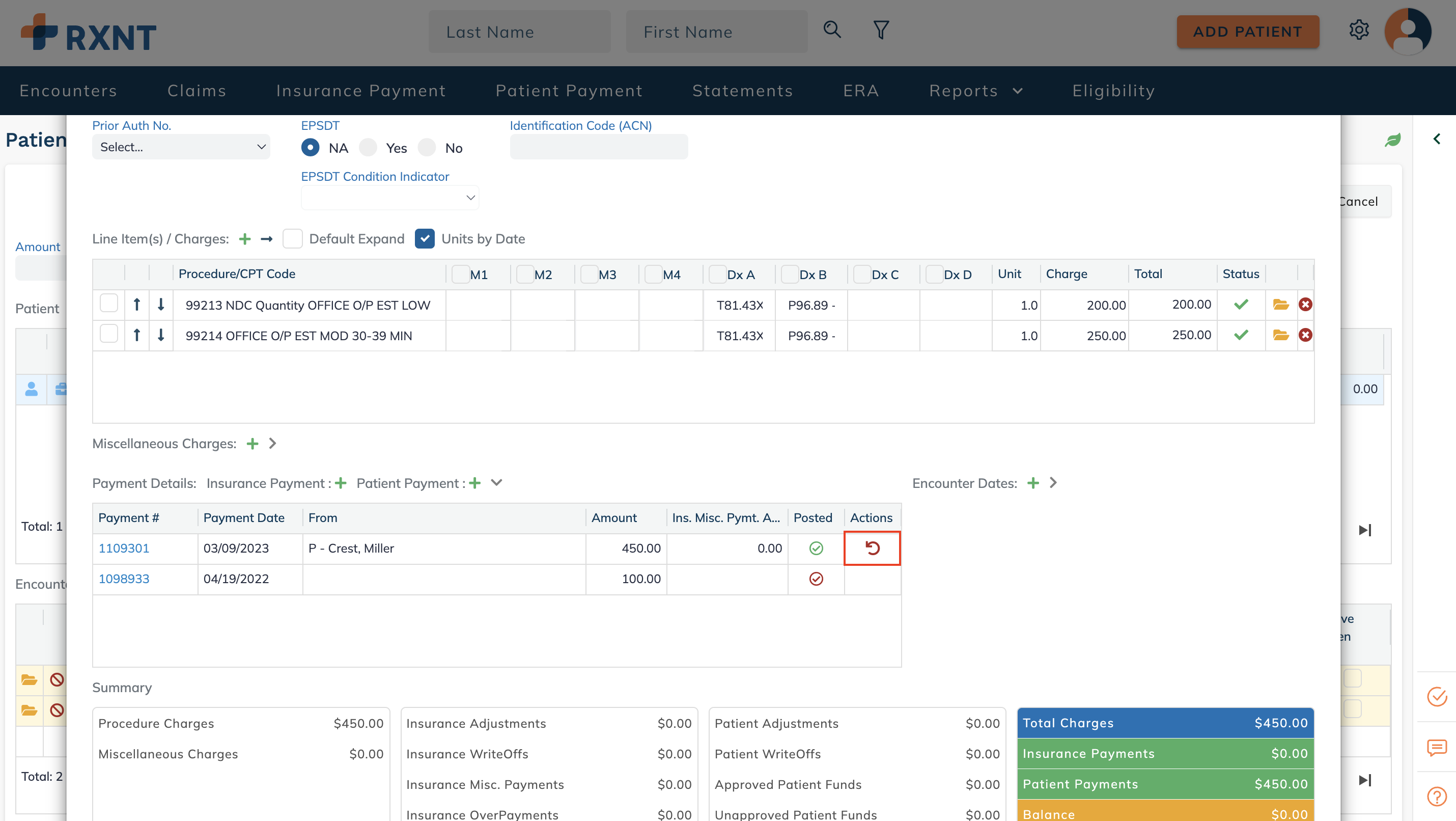Collapse the right side panel arrow
Viewport: 1456px width, 821px height.
coord(1437,139)
